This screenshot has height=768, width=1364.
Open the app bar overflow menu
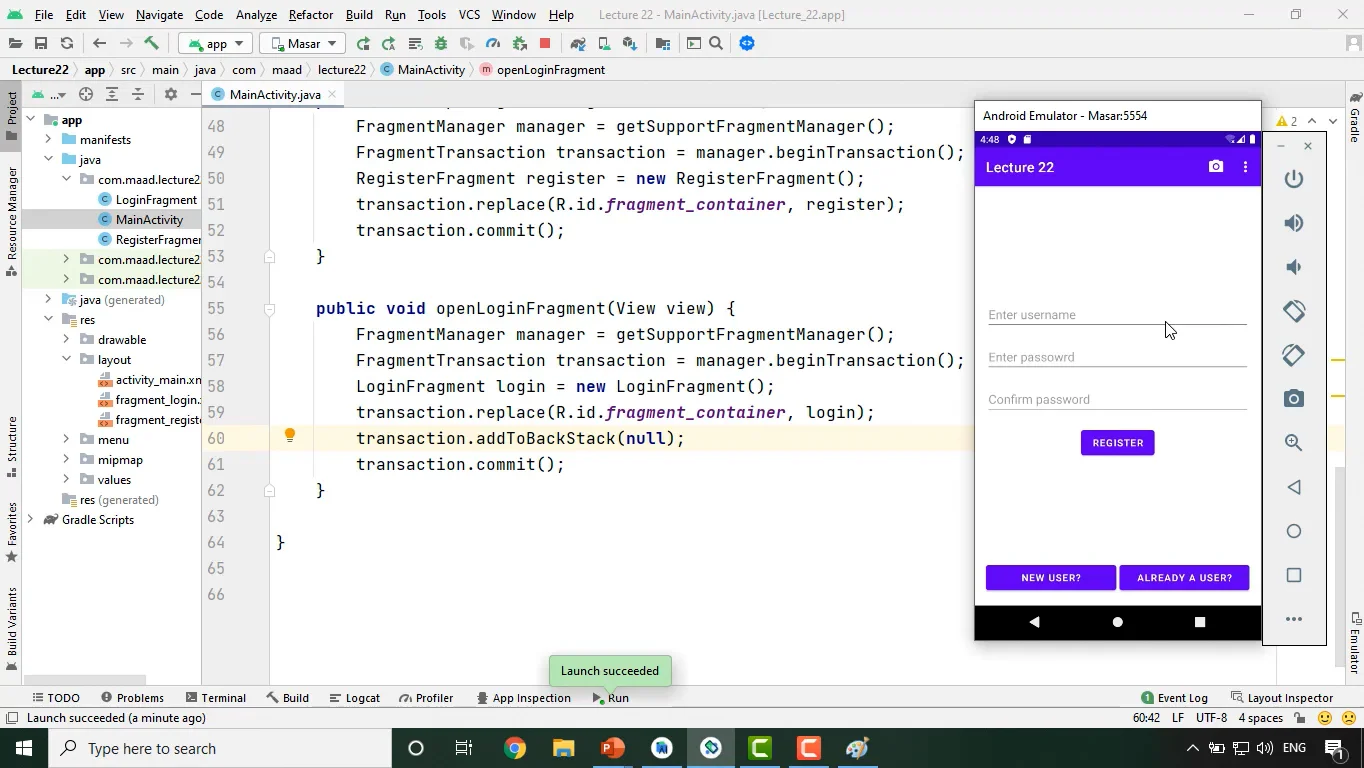click(x=1245, y=167)
